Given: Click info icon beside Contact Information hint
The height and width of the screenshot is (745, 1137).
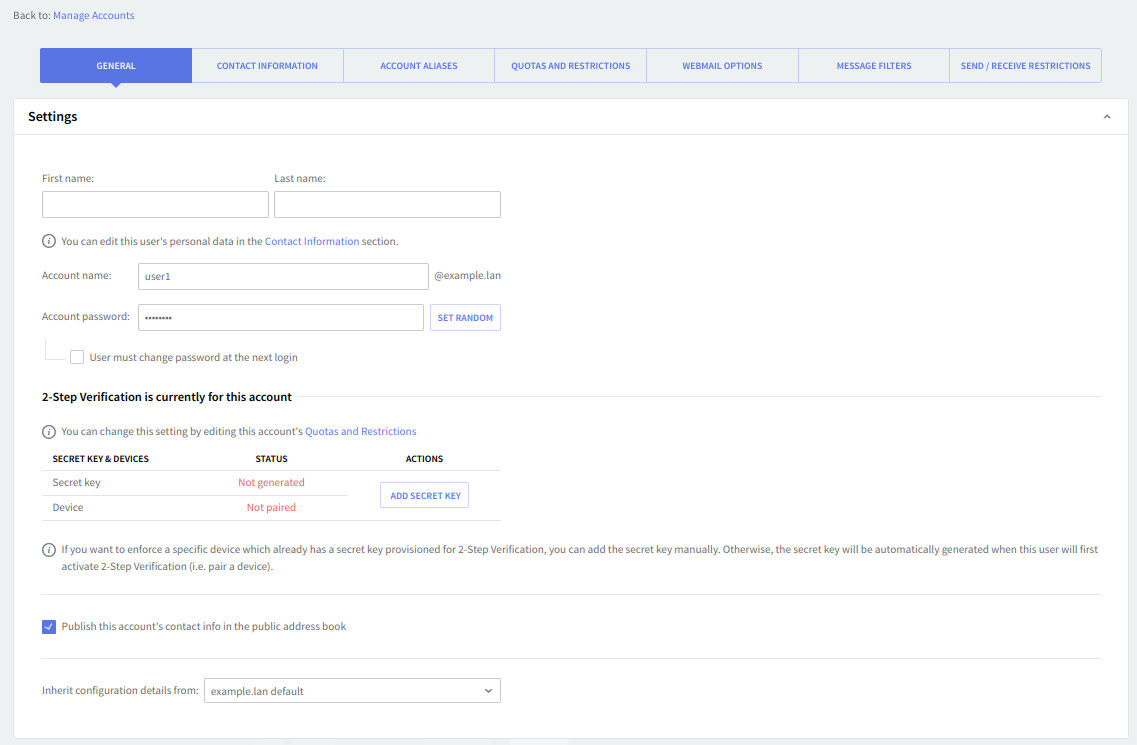Looking at the screenshot, I should click(x=49, y=241).
